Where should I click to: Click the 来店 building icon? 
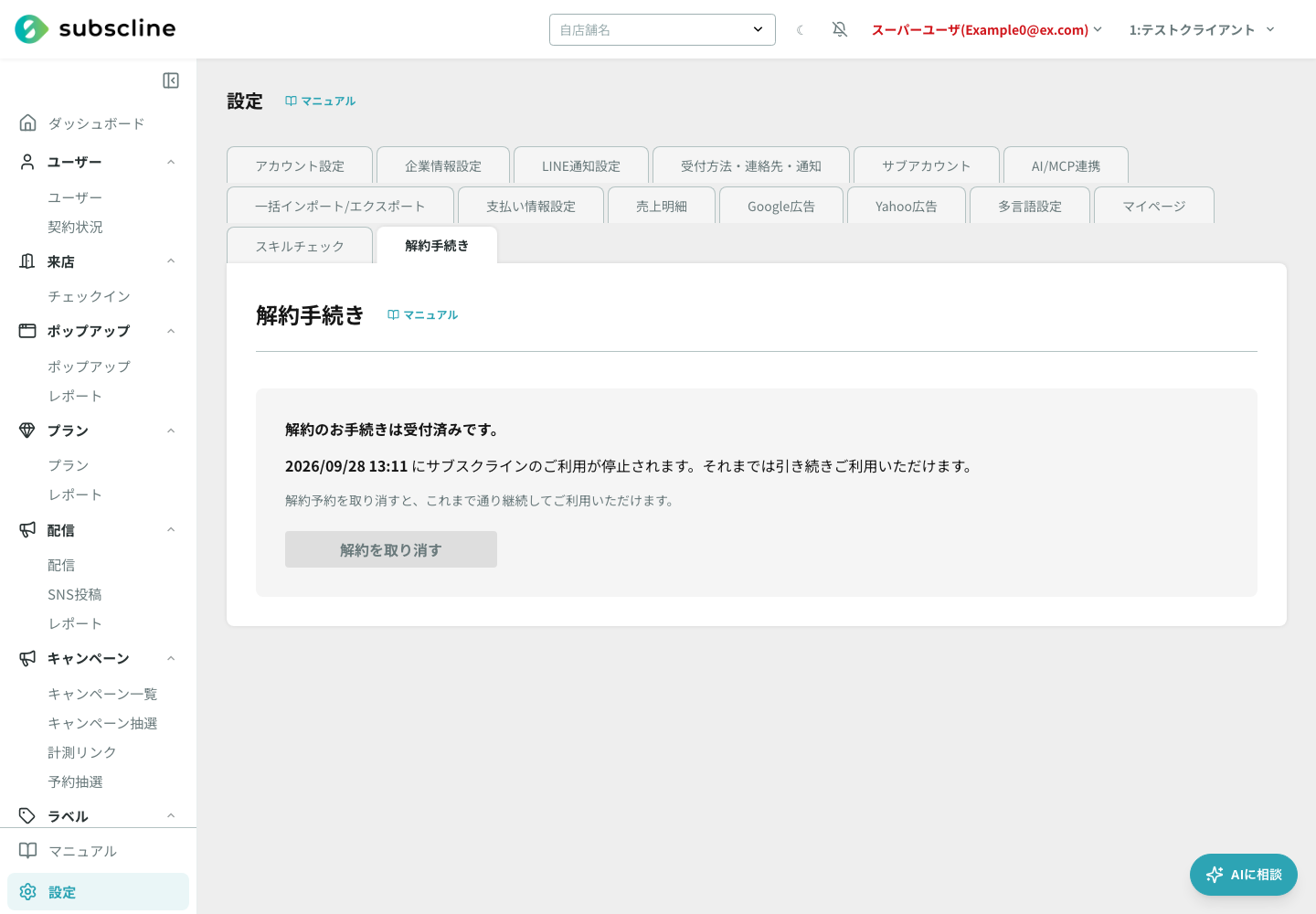pyautogui.click(x=28, y=261)
